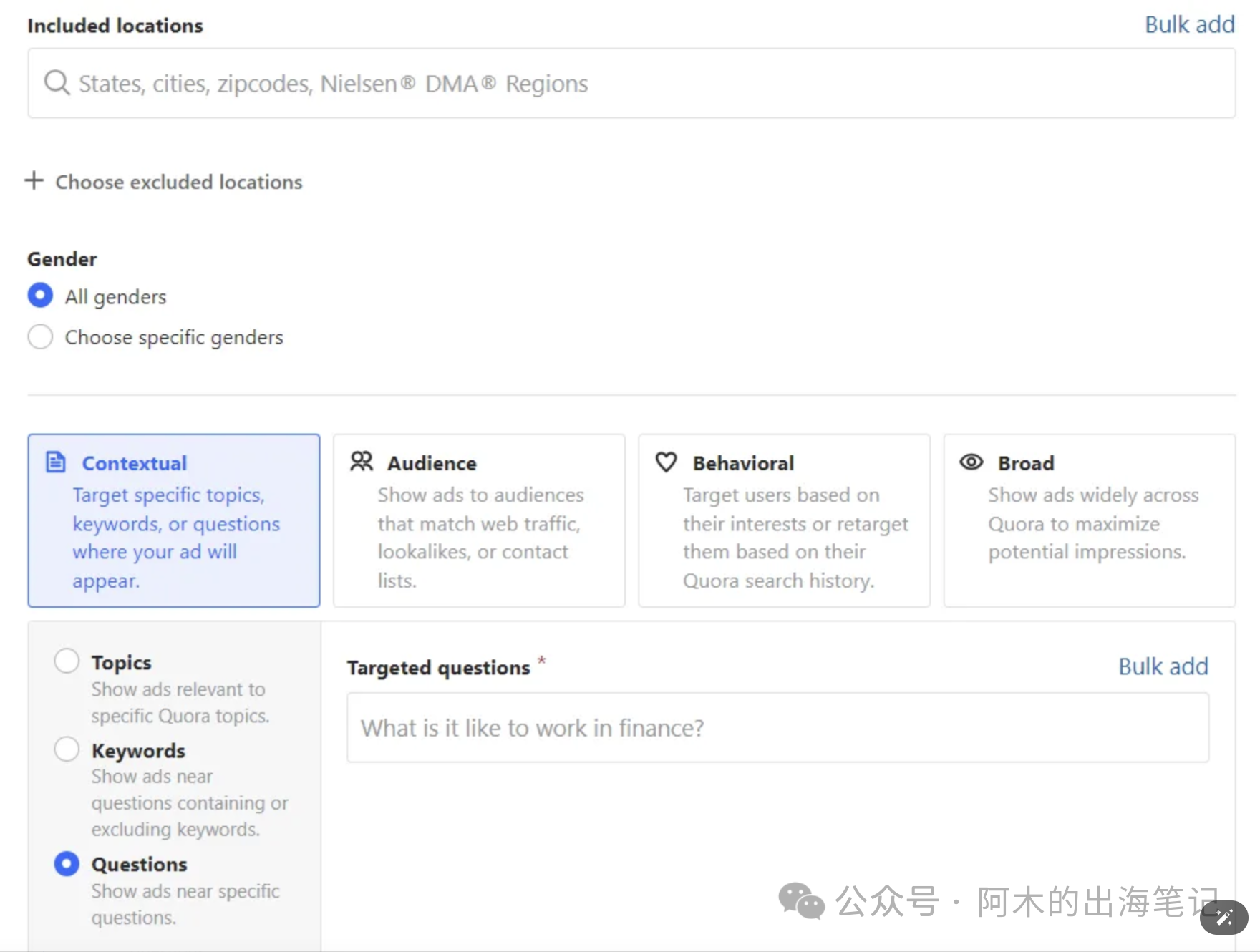
Task: Click the plus icon beside Choose excluded locations
Action: point(34,180)
